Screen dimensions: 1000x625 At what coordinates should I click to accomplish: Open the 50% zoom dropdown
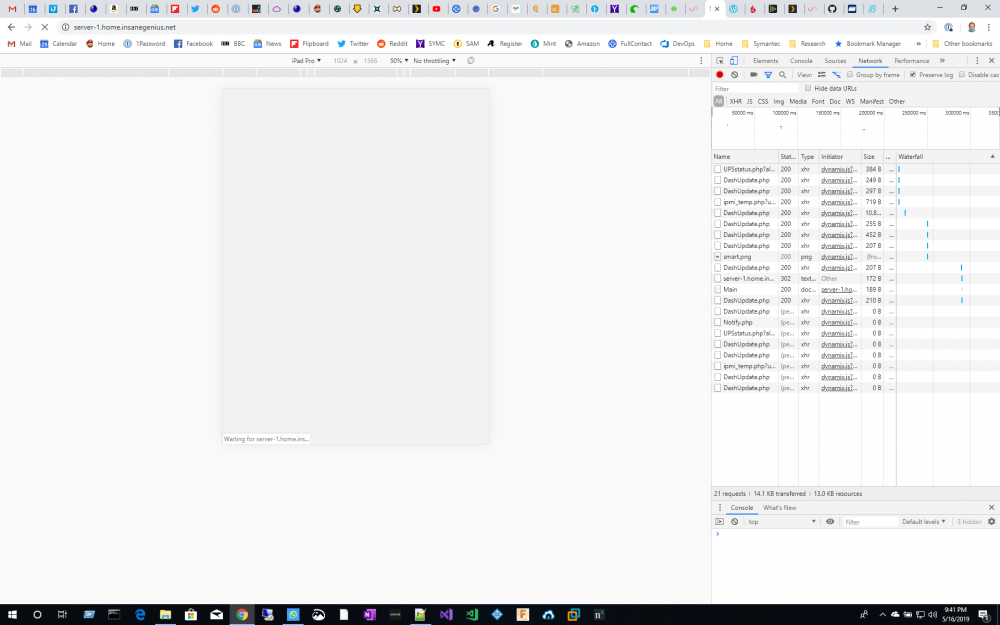tap(399, 61)
